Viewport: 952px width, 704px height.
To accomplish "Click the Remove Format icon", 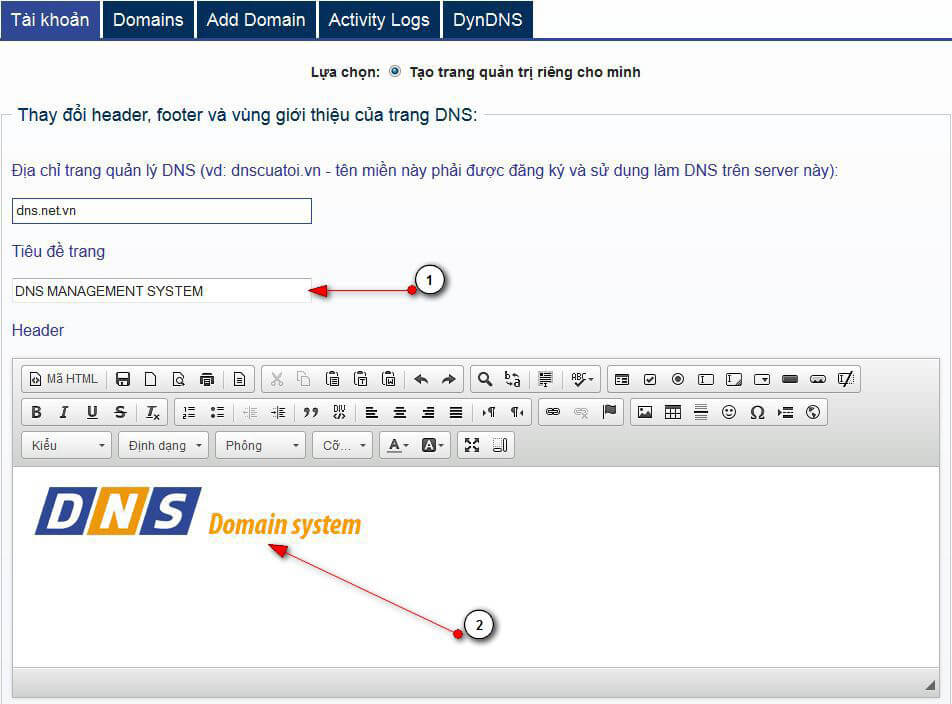I will [152, 413].
